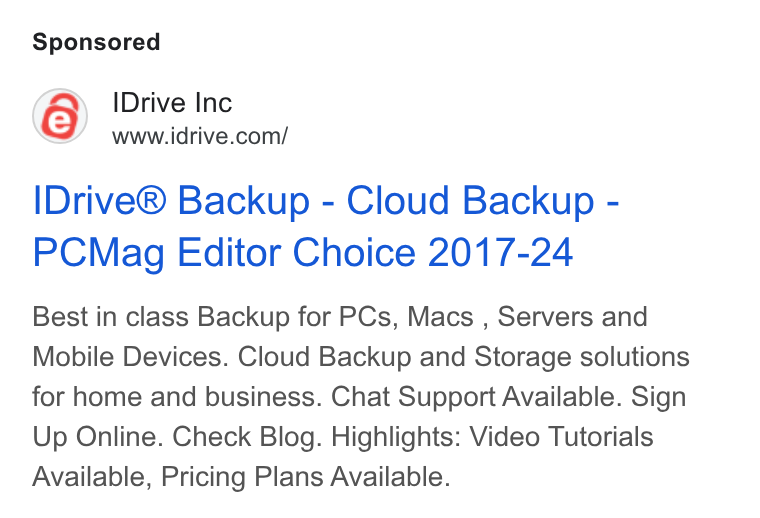The height and width of the screenshot is (518, 760).
Task: Click the 'Highlights:' word in description
Action: (396, 437)
